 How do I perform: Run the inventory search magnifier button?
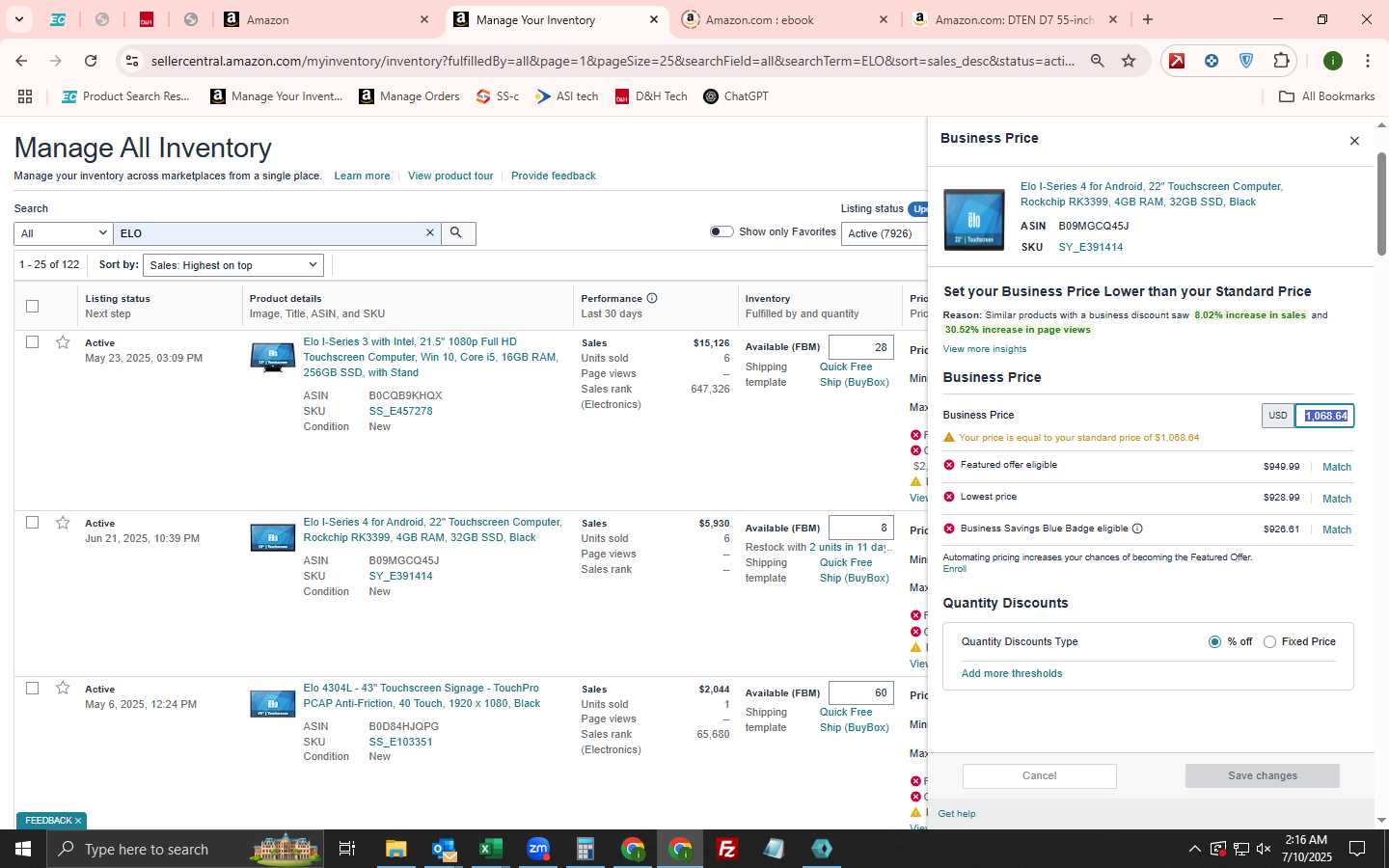(x=457, y=233)
